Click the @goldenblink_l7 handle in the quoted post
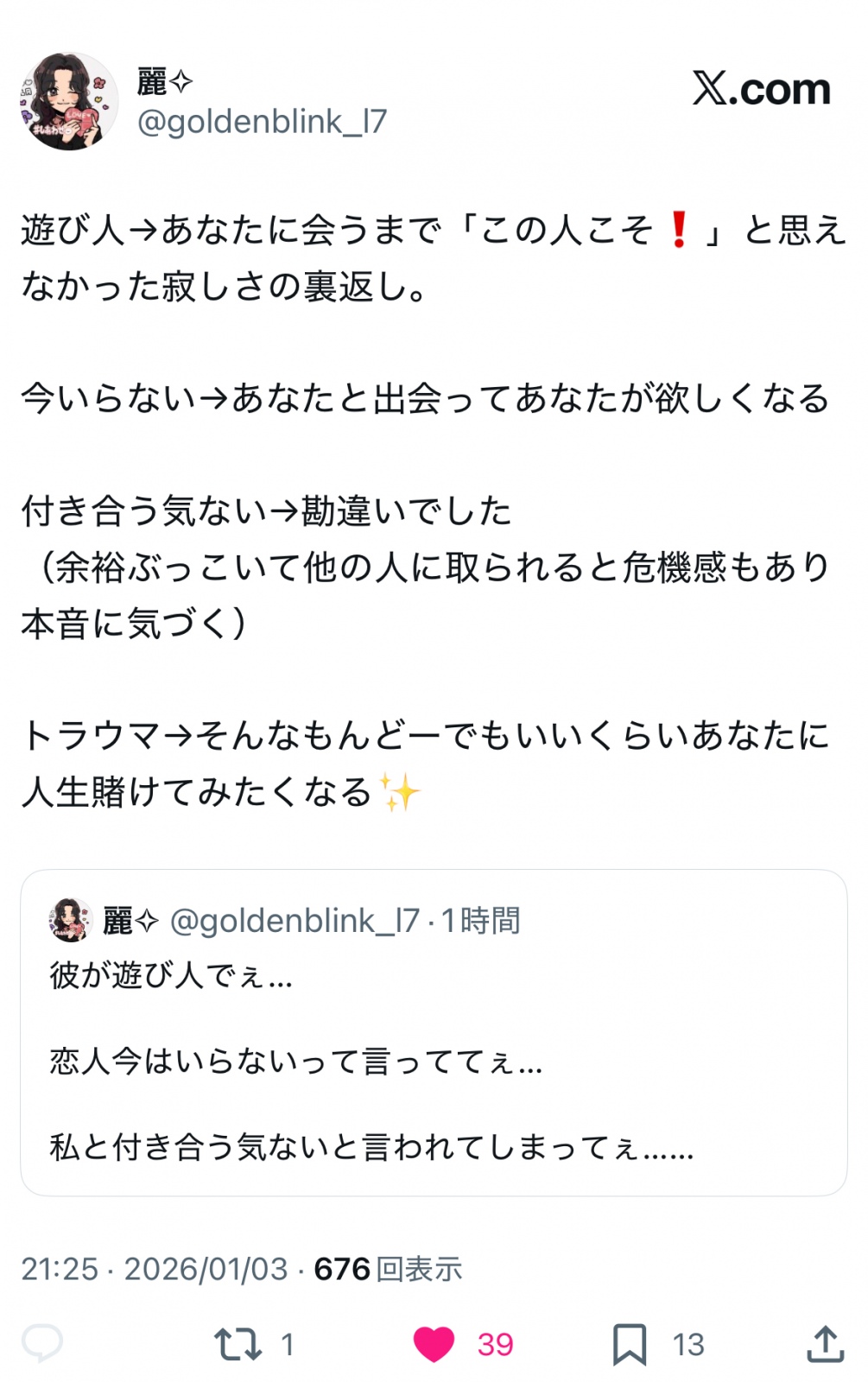 coord(295,921)
